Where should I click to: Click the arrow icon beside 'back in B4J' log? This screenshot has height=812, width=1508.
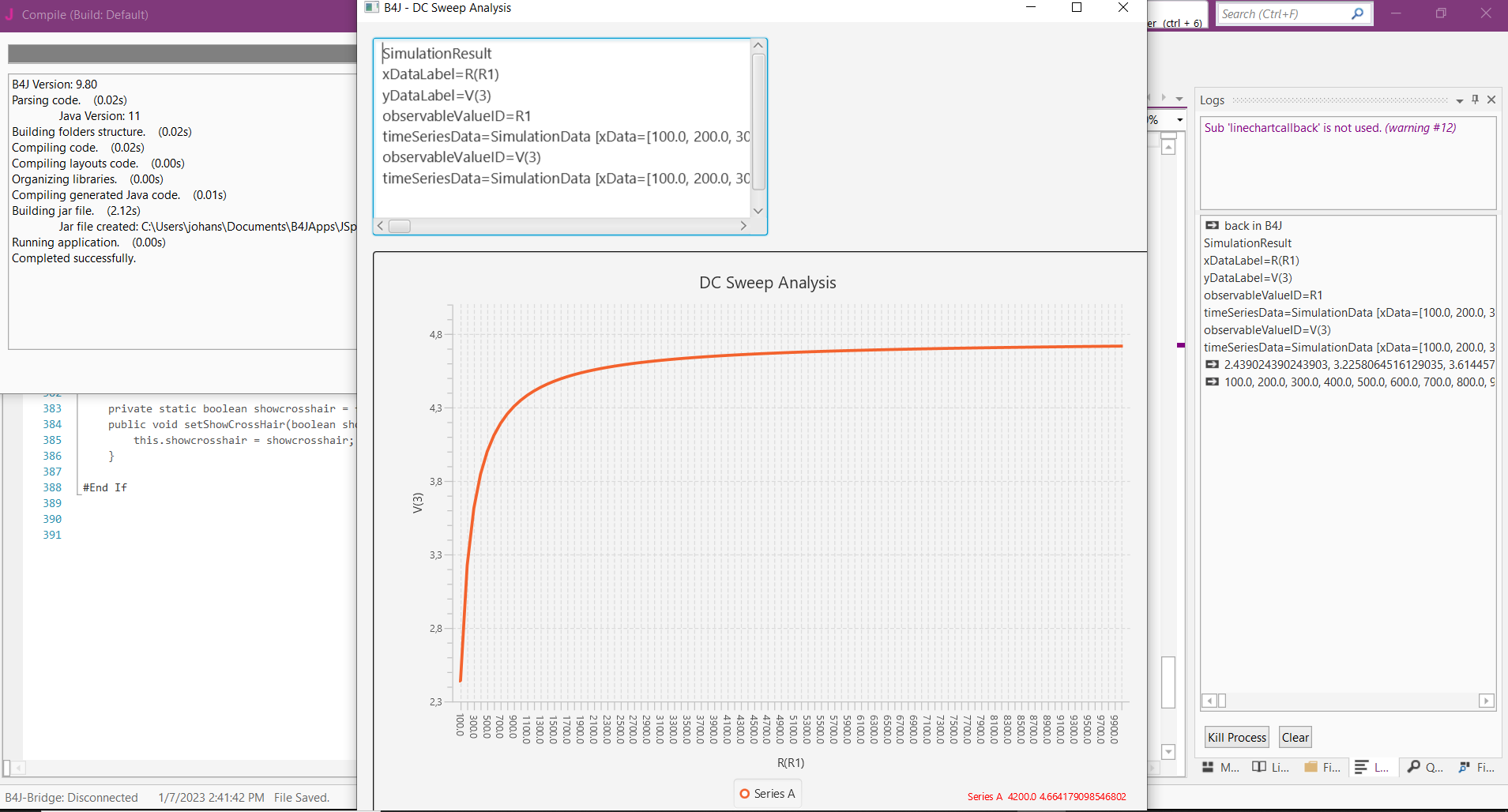pyautogui.click(x=1213, y=226)
